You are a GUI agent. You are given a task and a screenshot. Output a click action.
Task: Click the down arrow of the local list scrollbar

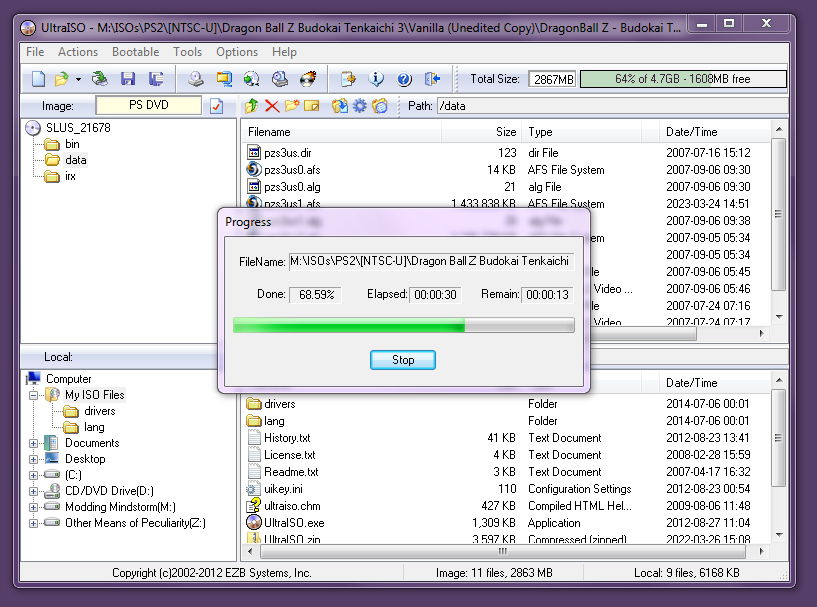pos(779,535)
